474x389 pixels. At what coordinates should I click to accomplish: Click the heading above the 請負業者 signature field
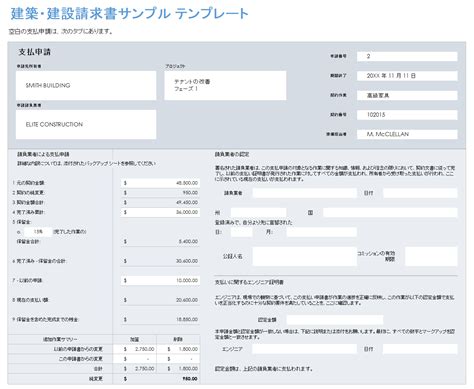click(232, 154)
